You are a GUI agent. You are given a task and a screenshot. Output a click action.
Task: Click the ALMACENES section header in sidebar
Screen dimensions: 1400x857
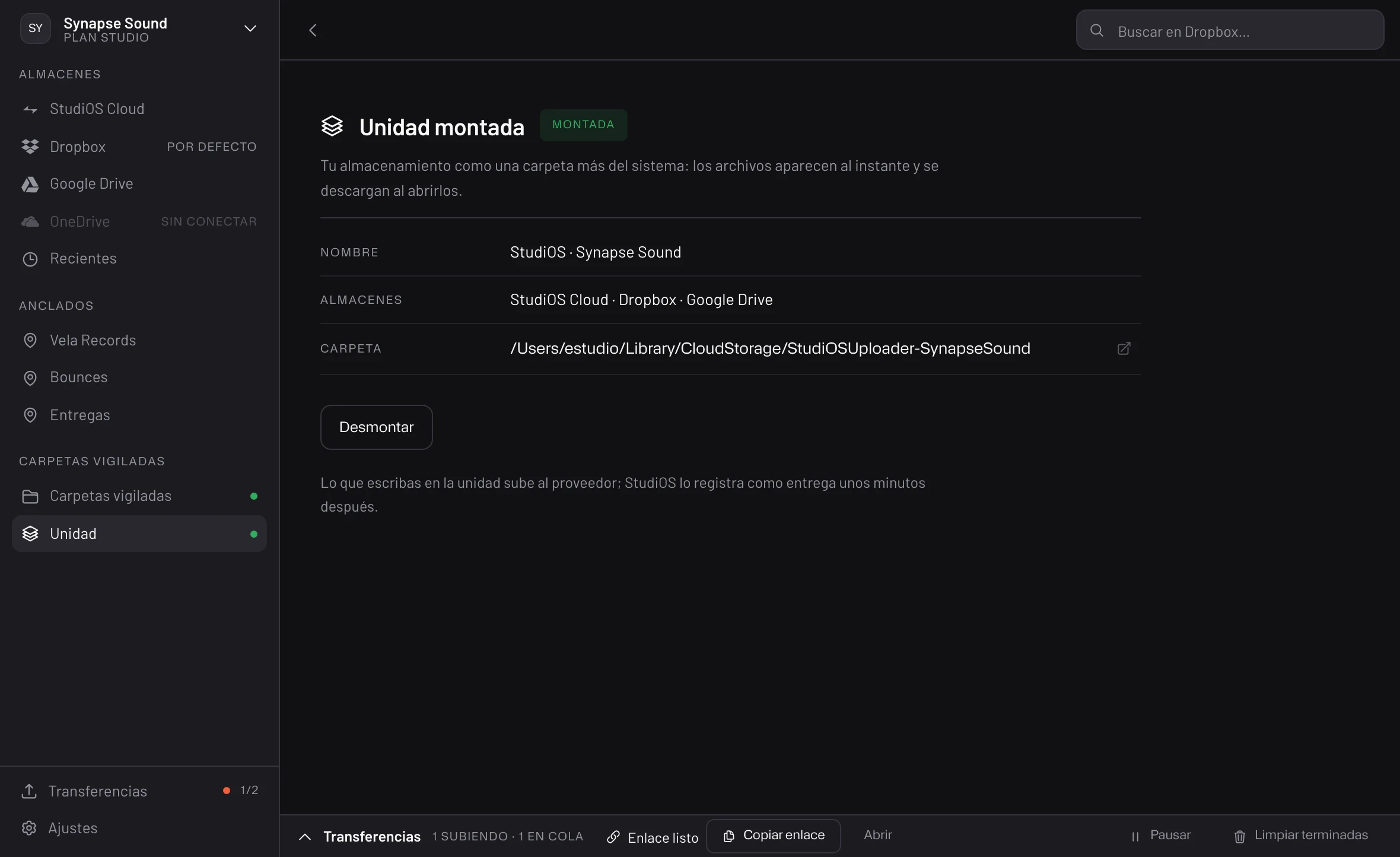coord(60,74)
